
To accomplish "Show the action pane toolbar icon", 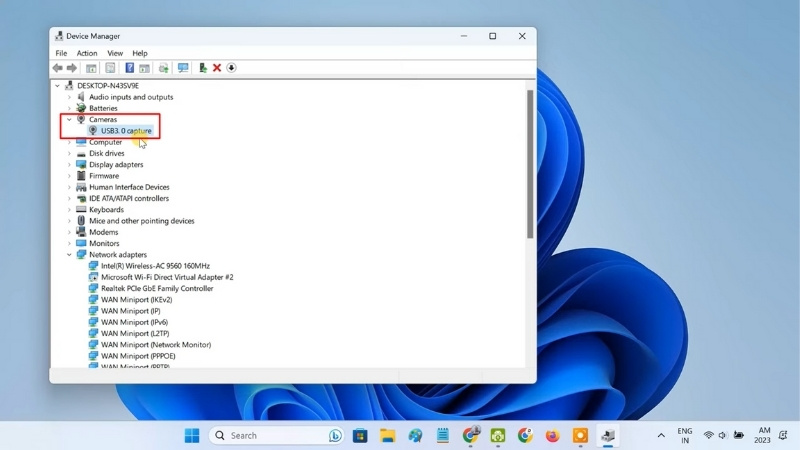I will [144, 68].
